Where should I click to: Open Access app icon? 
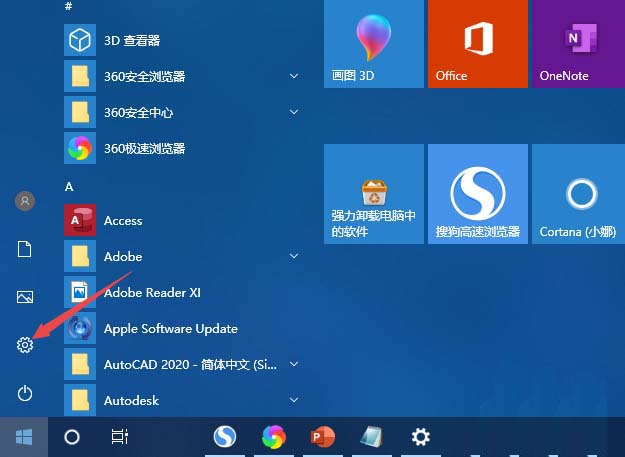tap(80, 220)
